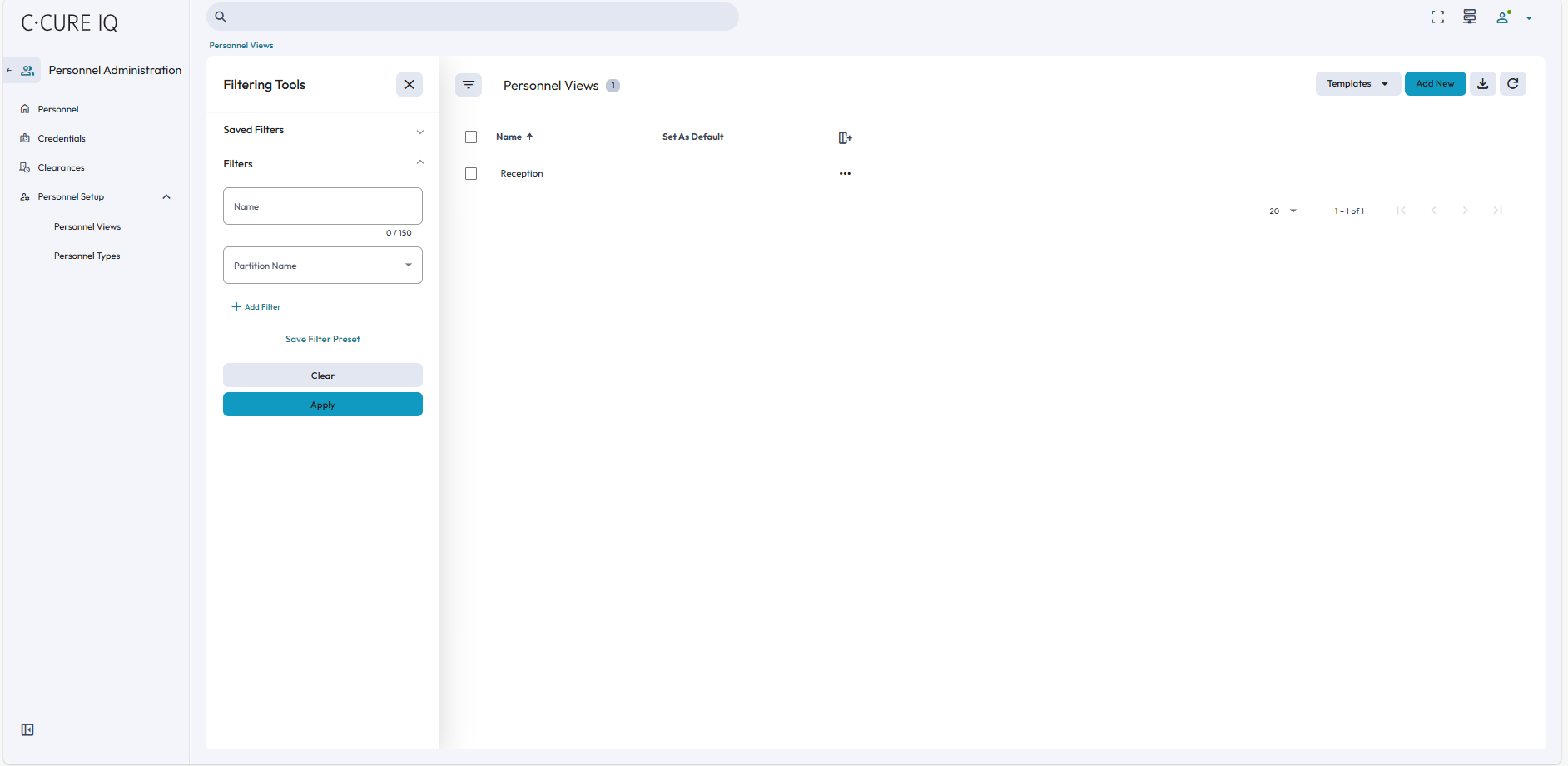Open the column chooser icon
Screen dimensions: 1568x766
pyautogui.click(x=845, y=138)
